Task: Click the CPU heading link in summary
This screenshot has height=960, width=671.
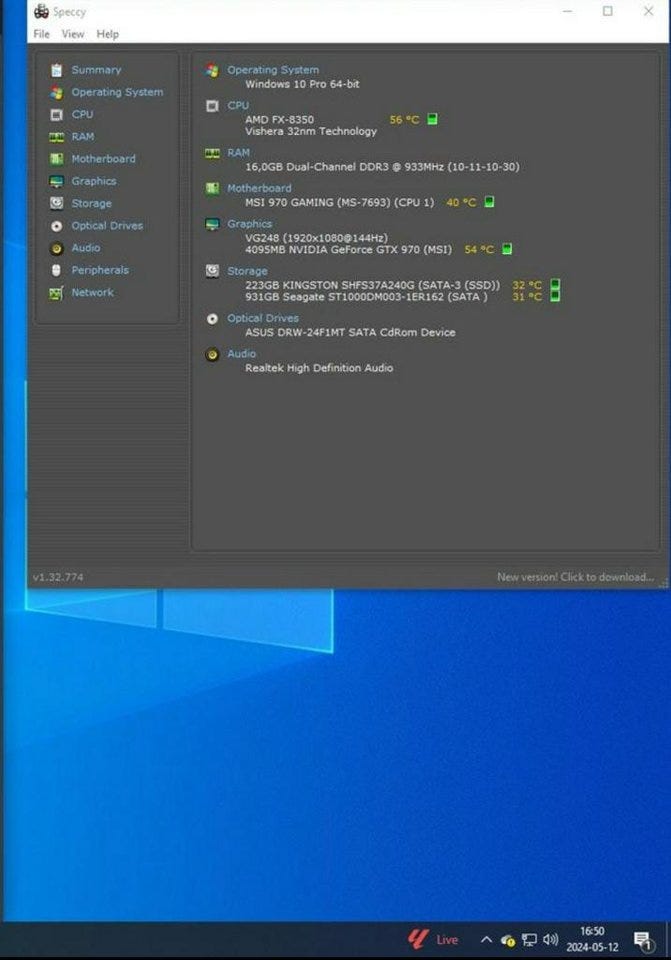Action: (x=238, y=105)
